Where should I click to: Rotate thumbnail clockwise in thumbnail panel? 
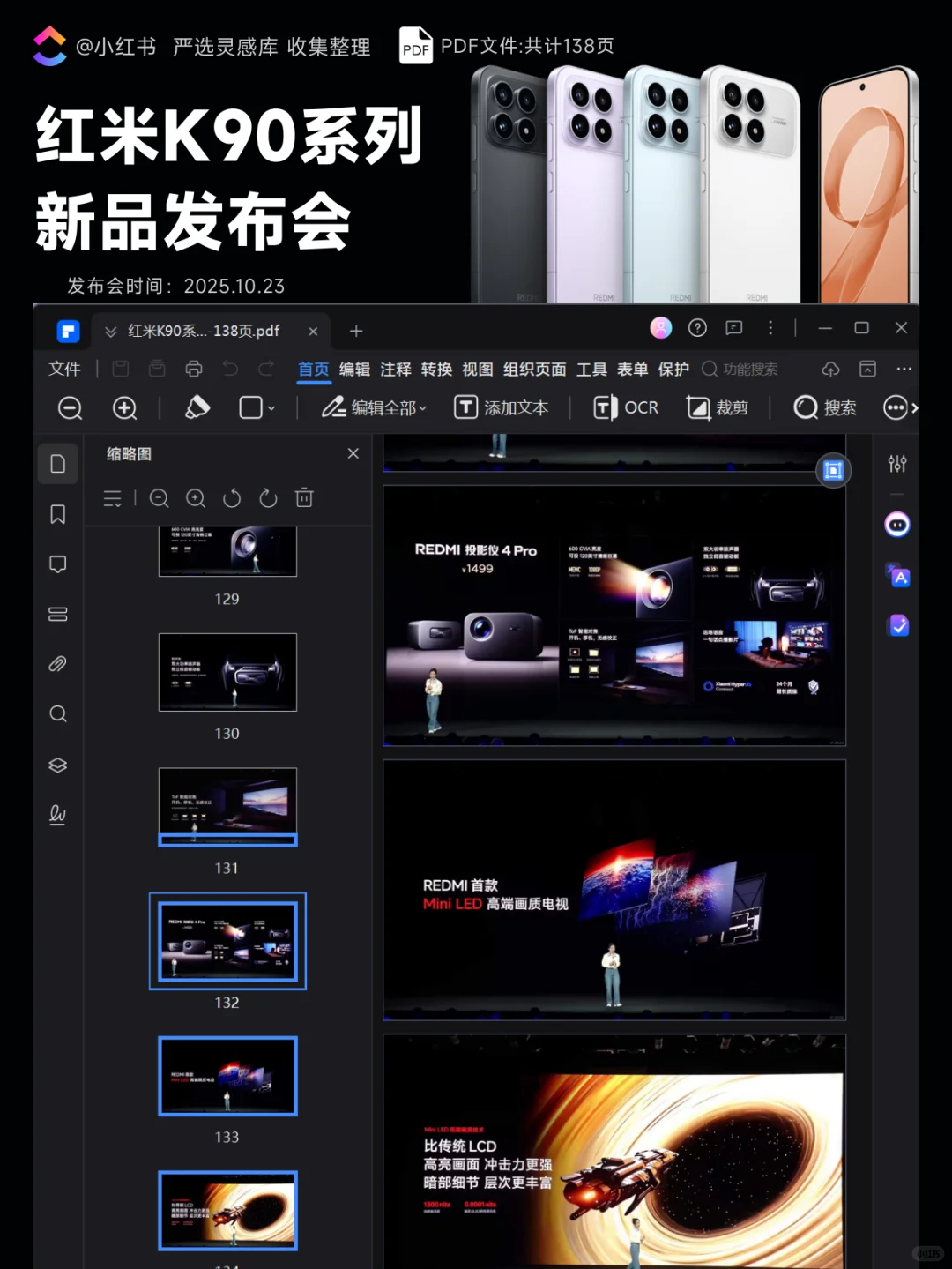268,498
